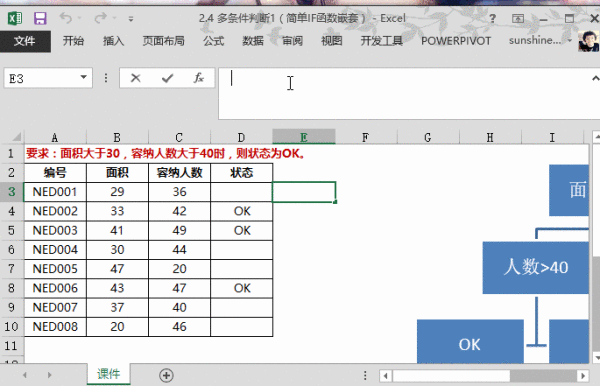Add a new sheet with plus button
The image size is (600, 386).
(166, 375)
